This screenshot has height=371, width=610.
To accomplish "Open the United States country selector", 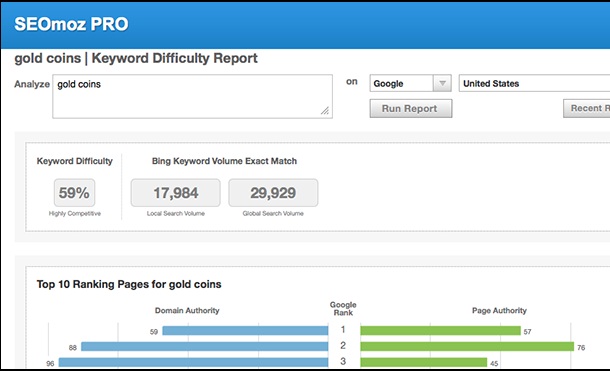I will tap(534, 83).
